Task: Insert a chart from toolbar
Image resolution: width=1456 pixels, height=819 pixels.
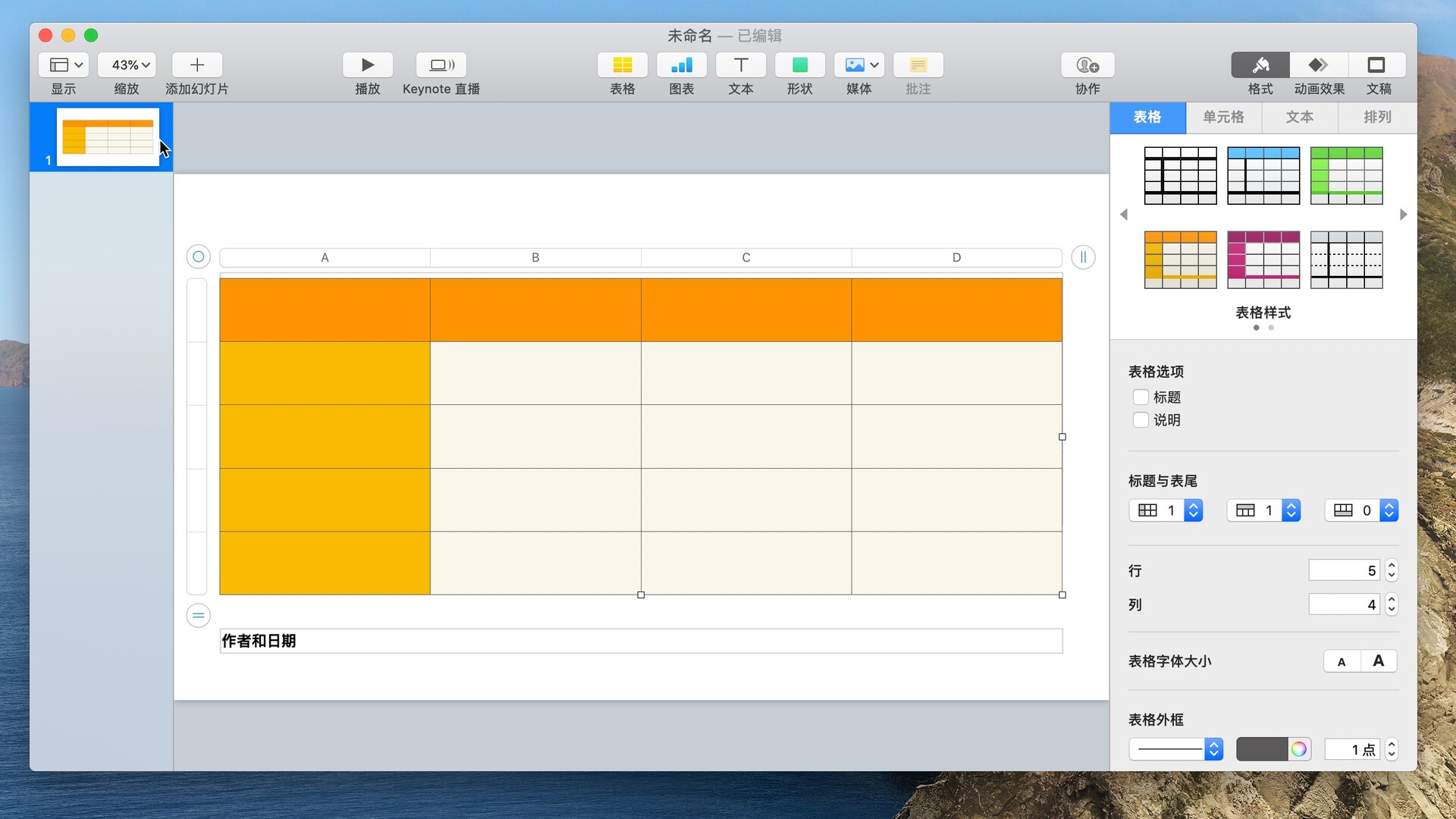Action: pyautogui.click(x=681, y=65)
